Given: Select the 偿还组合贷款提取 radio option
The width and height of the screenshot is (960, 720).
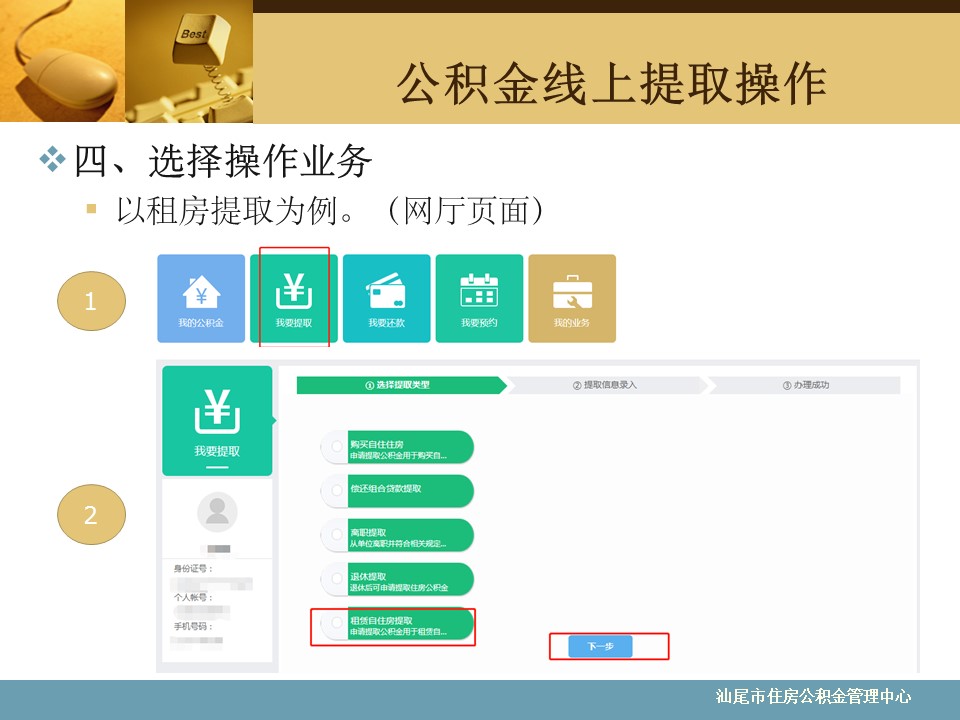Looking at the screenshot, I should click(336, 491).
